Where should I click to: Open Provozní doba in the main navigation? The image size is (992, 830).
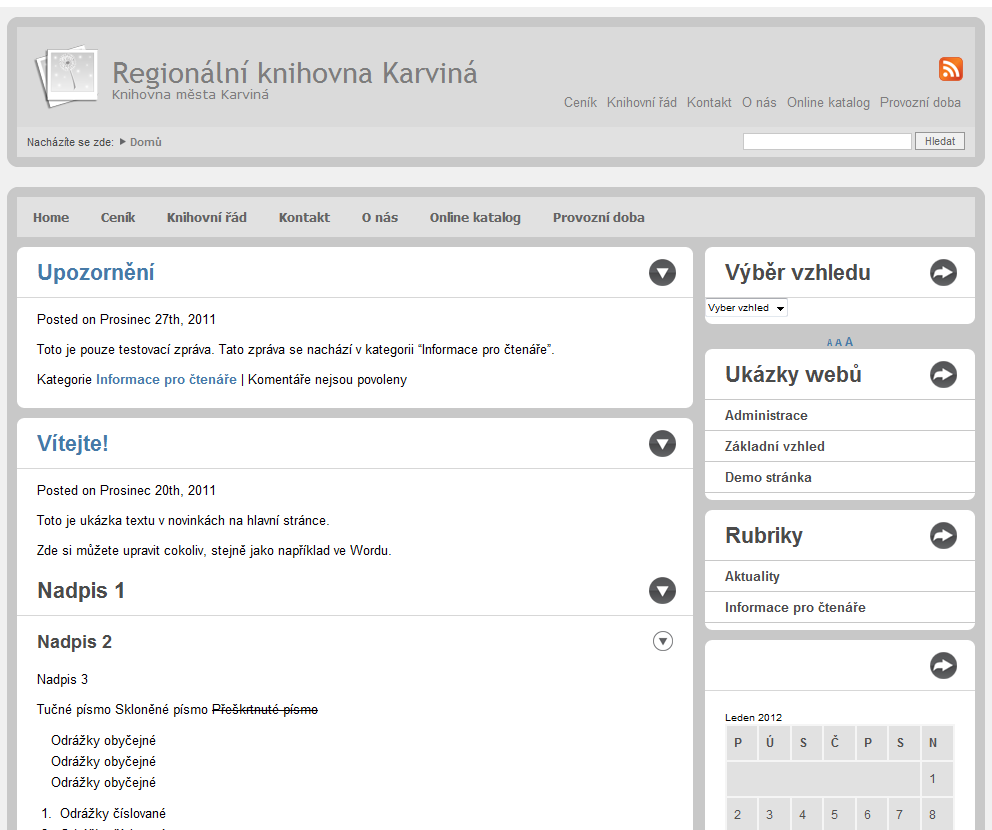click(598, 218)
